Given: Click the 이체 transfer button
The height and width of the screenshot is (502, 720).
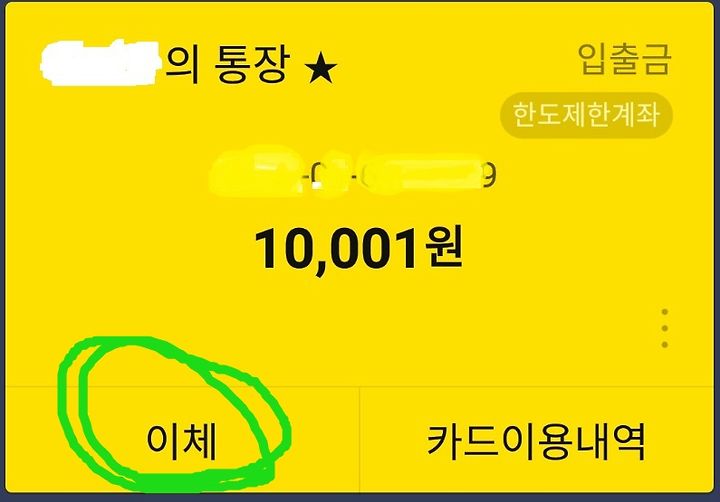Looking at the screenshot, I should tap(181, 441).
